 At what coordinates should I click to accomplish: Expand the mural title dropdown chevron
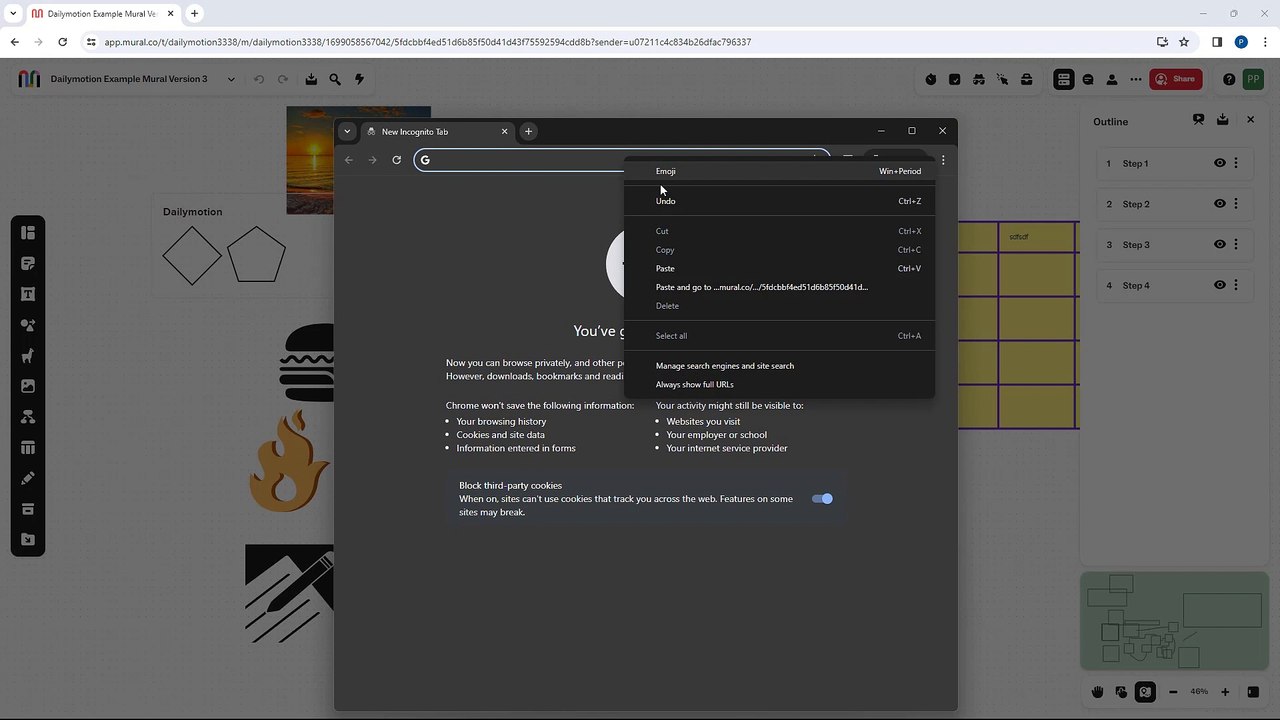click(x=231, y=79)
